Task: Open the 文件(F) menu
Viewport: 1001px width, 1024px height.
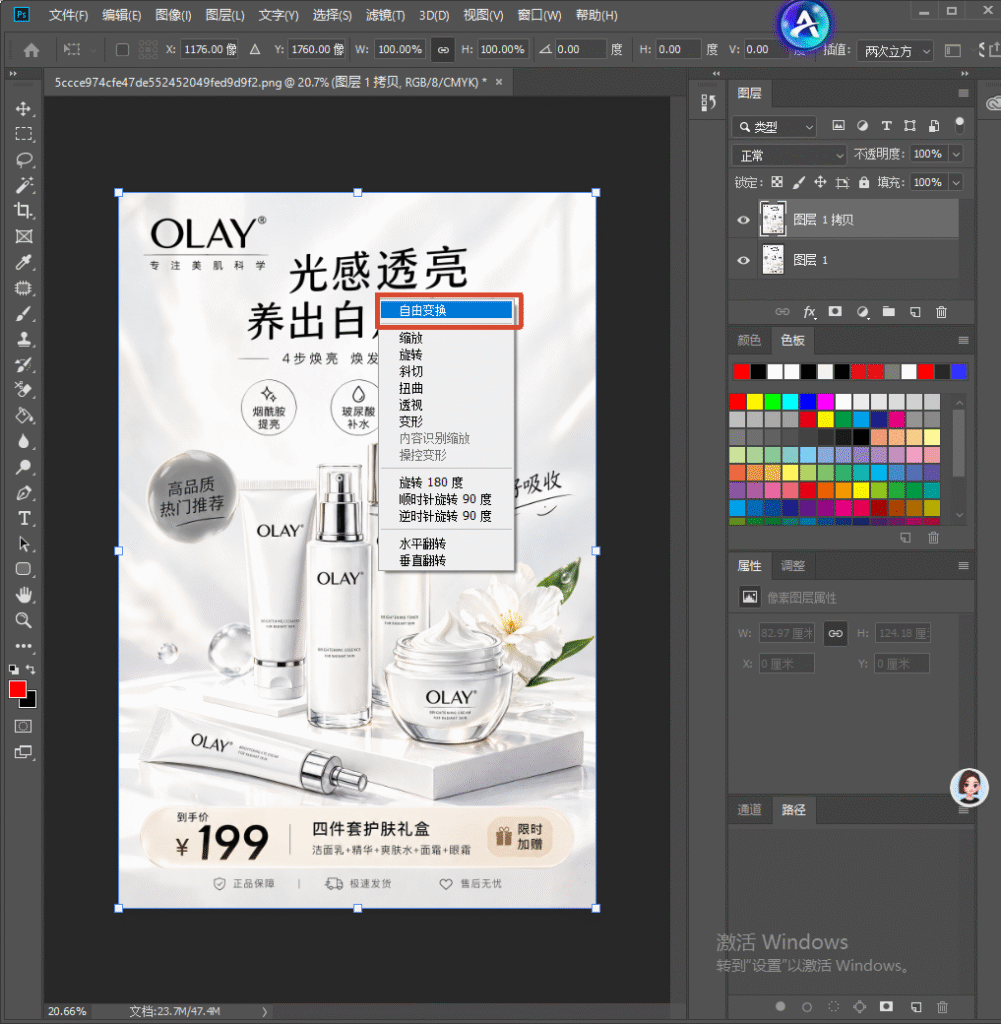Action: (x=69, y=15)
